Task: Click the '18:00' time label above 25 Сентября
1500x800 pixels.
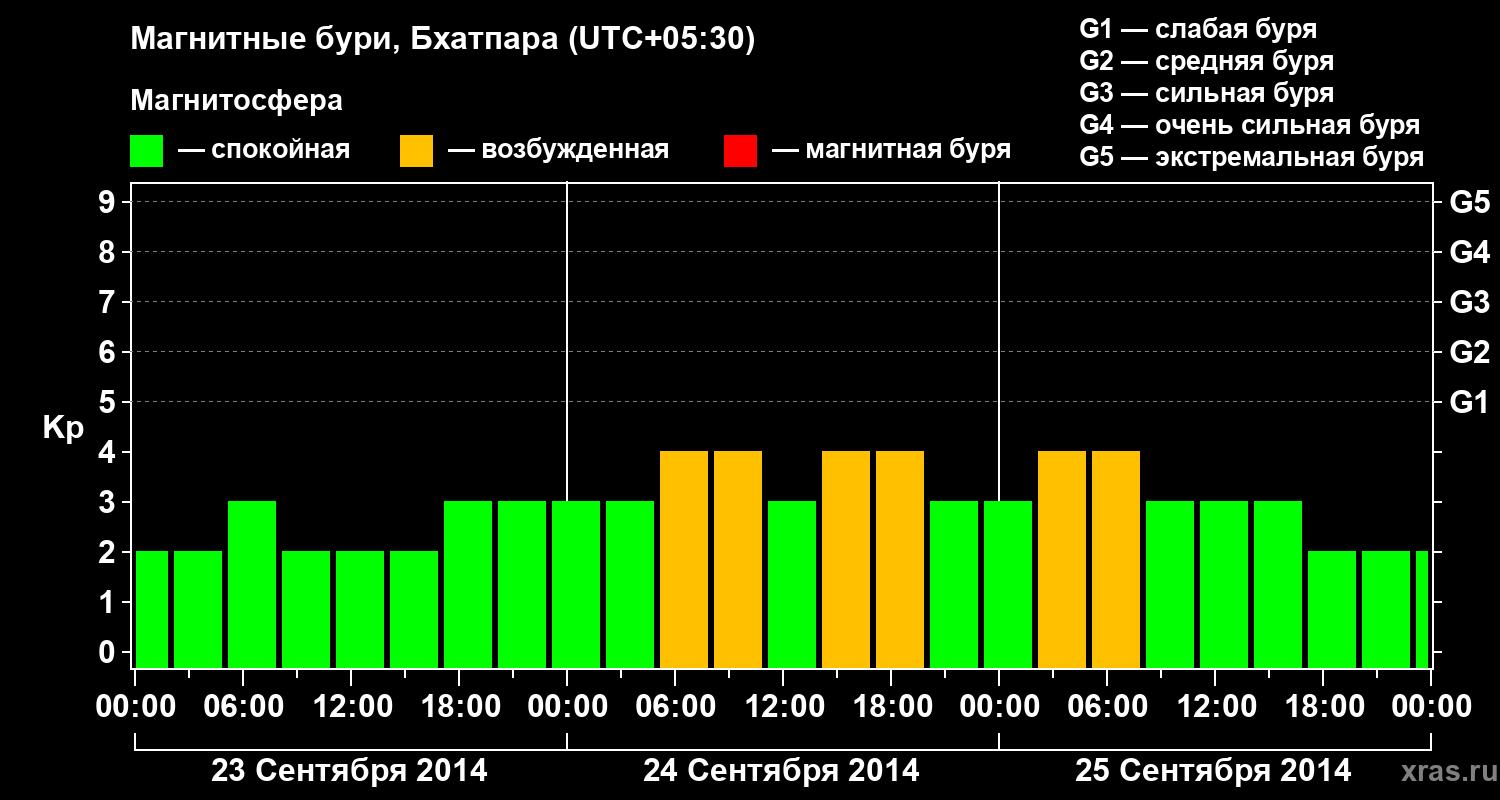Action: [x=1324, y=707]
